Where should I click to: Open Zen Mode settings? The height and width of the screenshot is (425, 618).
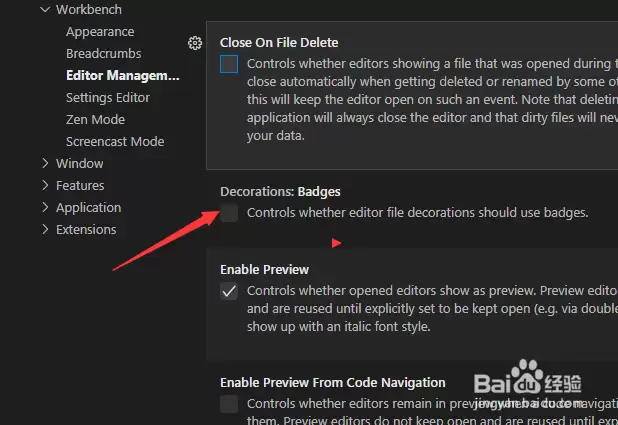[x=95, y=119]
